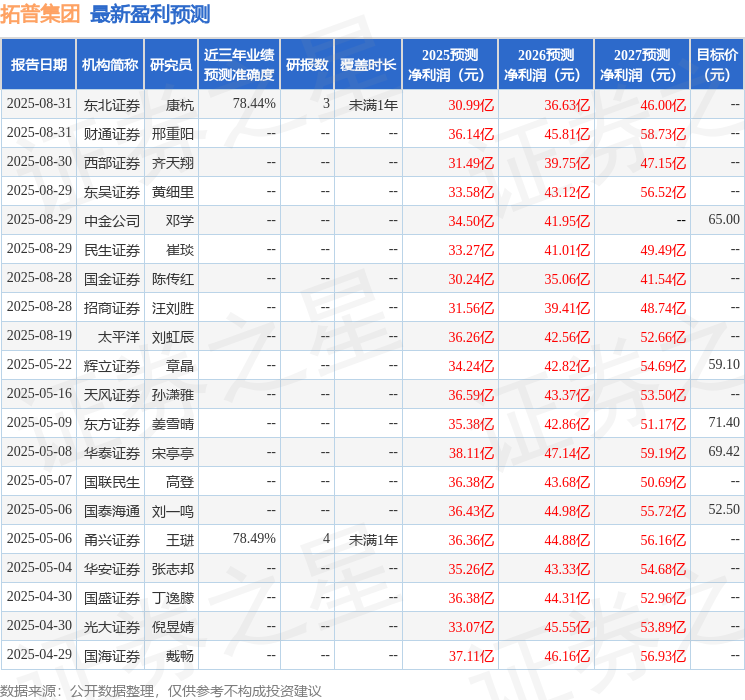Click the 52.50 target price

pos(724,509)
